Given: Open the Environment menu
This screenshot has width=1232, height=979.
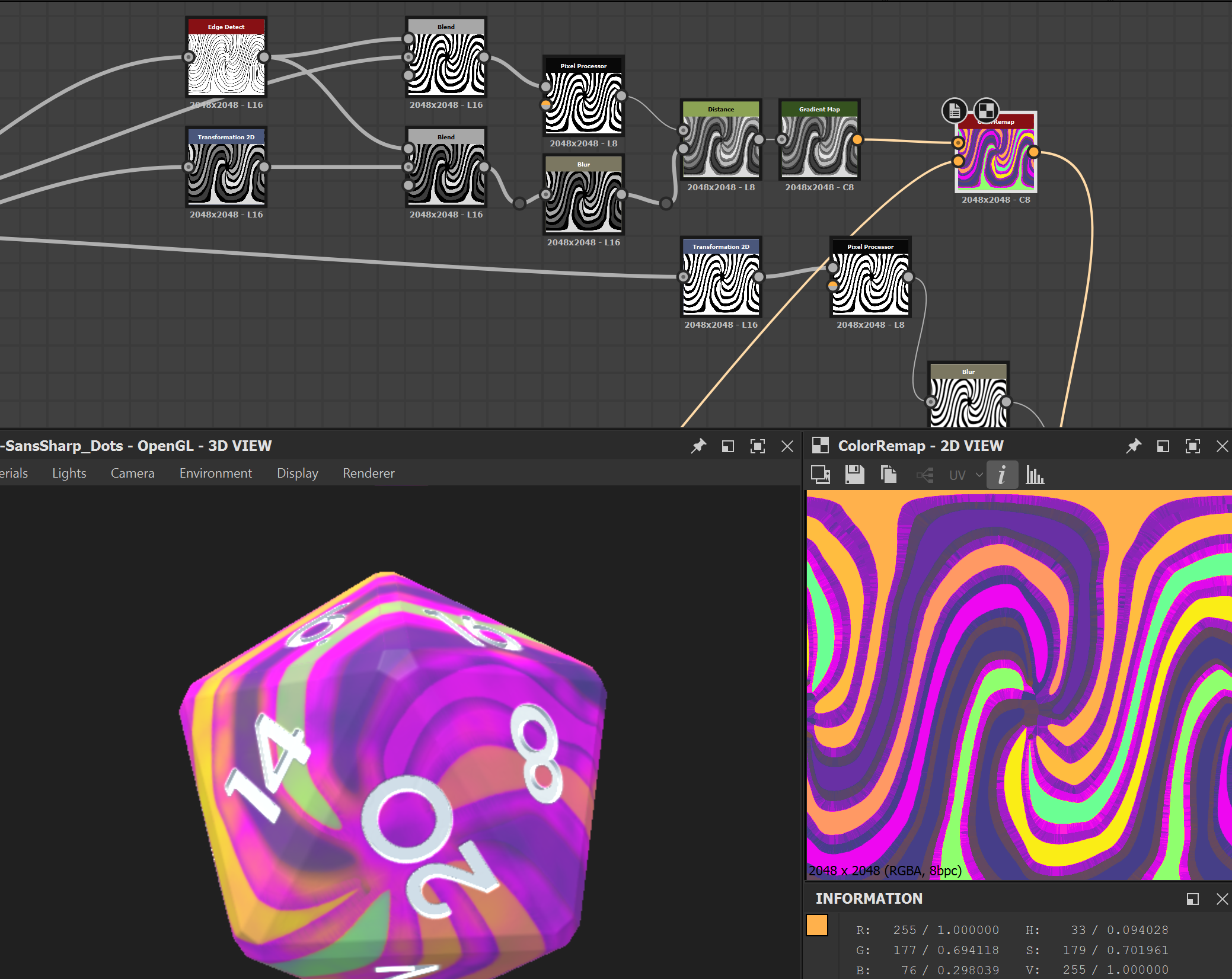Looking at the screenshot, I should coord(215,473).
